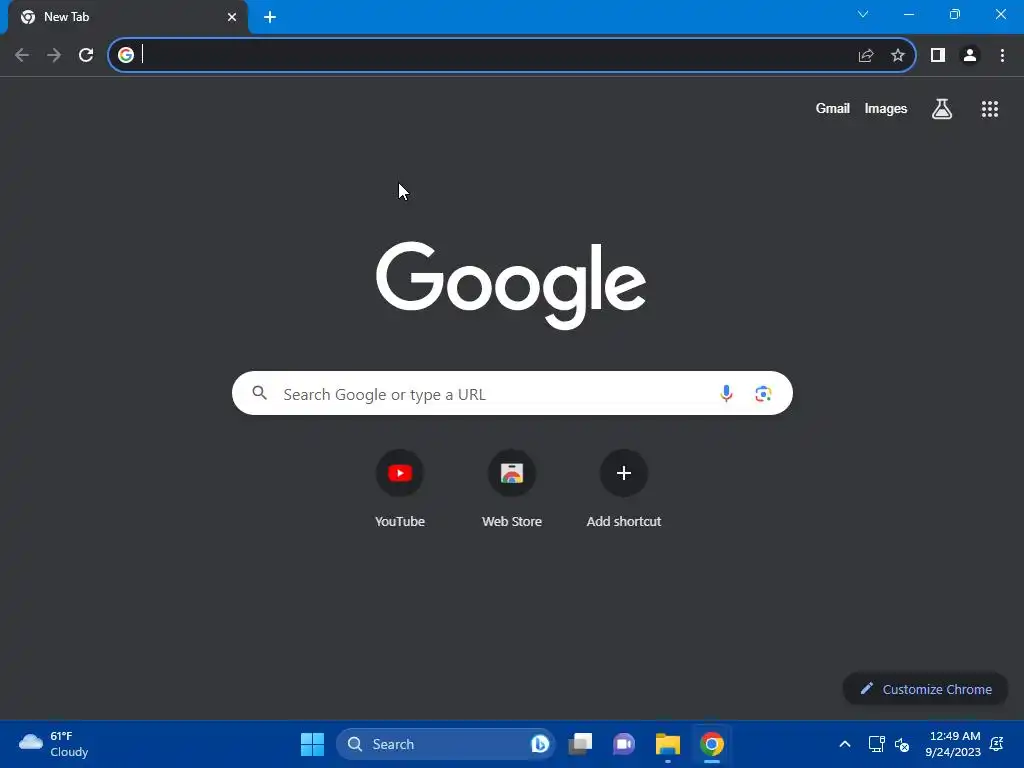Click the back navigation arrow
Viewport: 1024px width, 768px height.
point(22,55)
